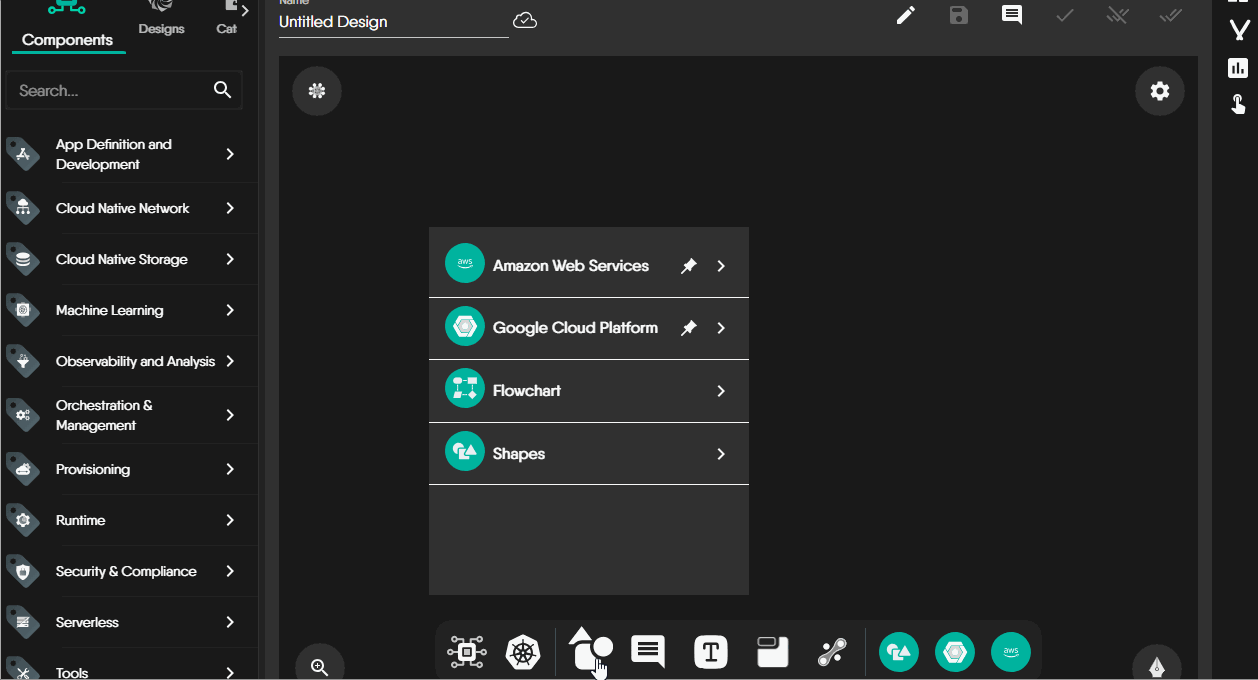The image size is (1258, 680).
Task: Switch to the Designs tab
Action: click(x=161, y=20)
